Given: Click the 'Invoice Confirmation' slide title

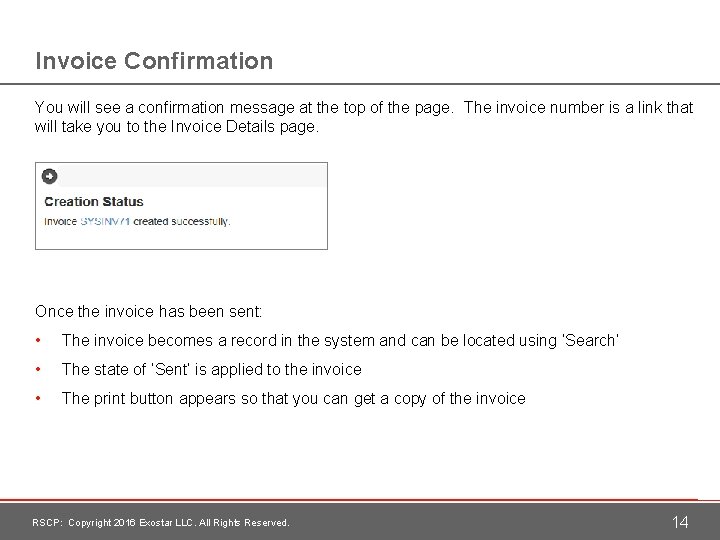Looking at the screenshot, I should pos(154,61).
